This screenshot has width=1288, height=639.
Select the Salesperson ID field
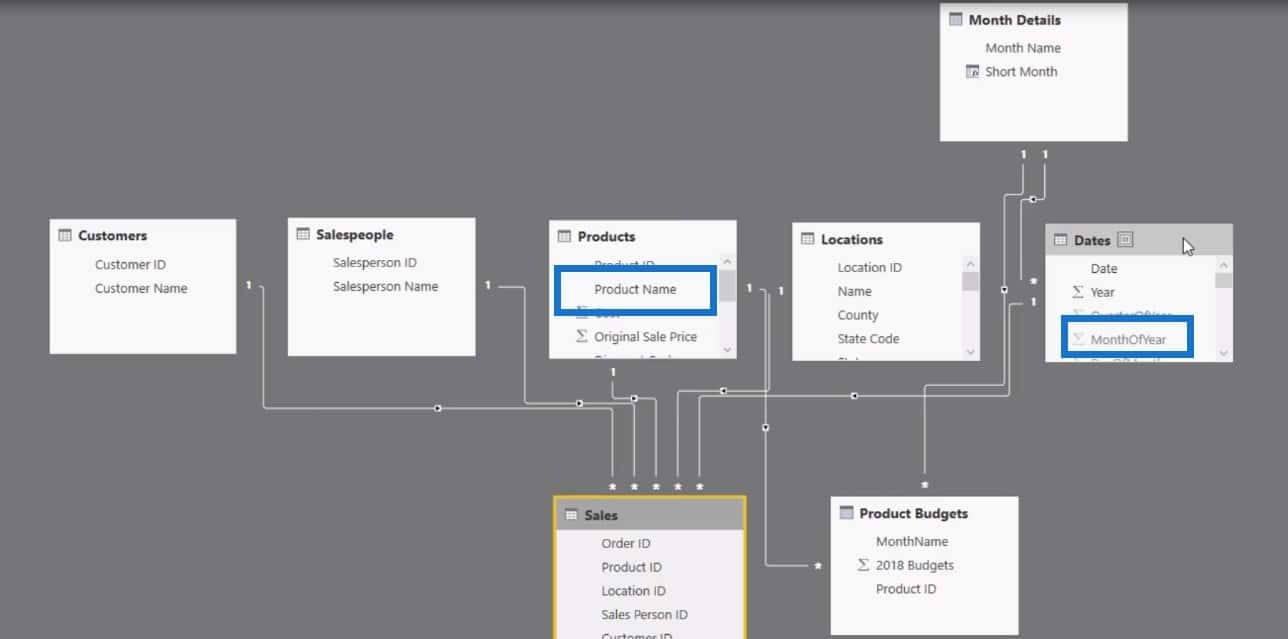point(375,263)
